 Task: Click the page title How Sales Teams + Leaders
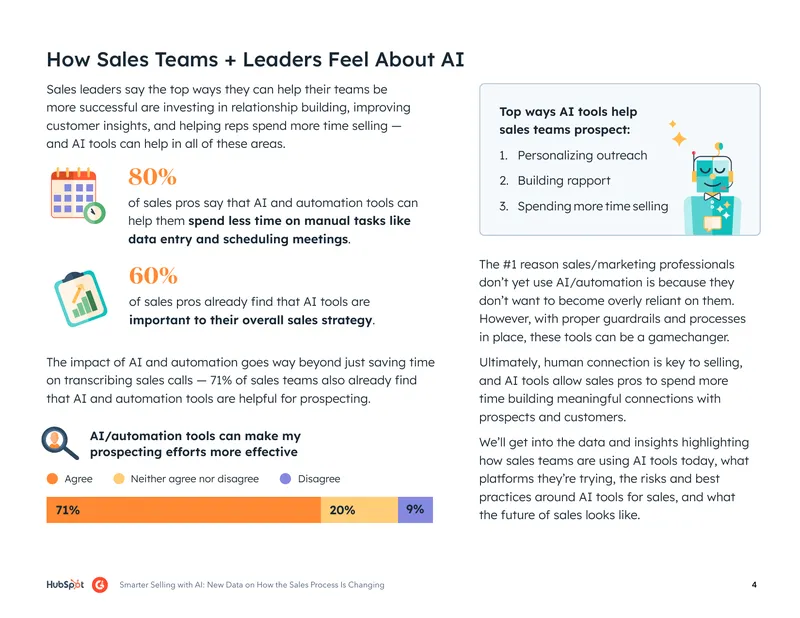pos(256,60)
